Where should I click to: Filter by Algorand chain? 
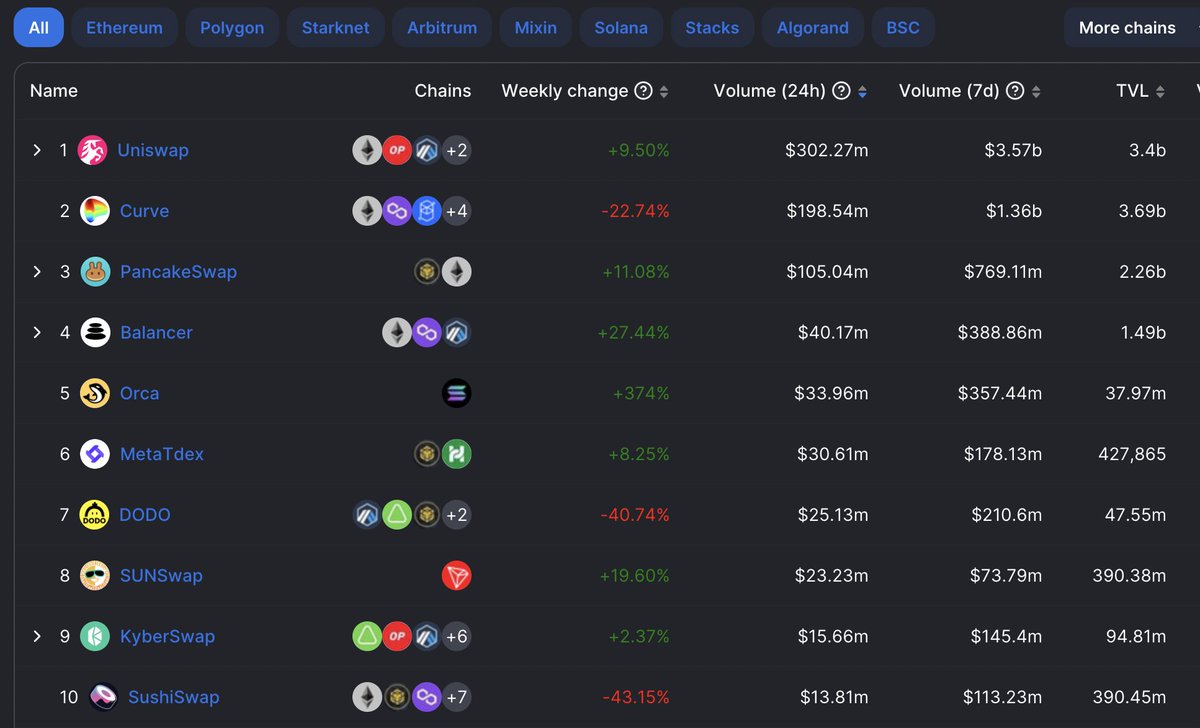point(813,28)
